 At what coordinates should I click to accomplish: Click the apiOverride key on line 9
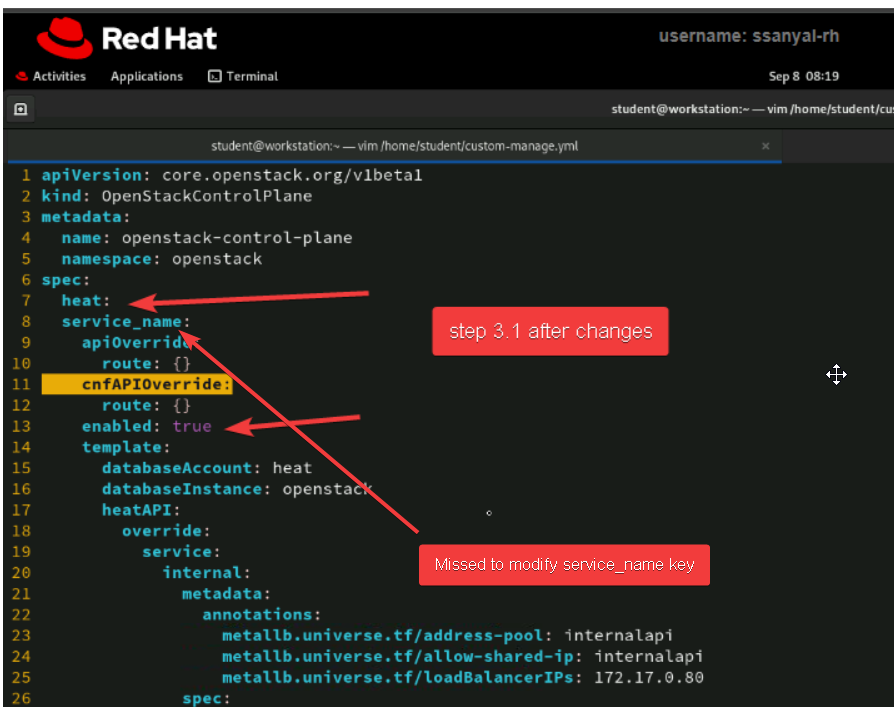tap(136, 343)
